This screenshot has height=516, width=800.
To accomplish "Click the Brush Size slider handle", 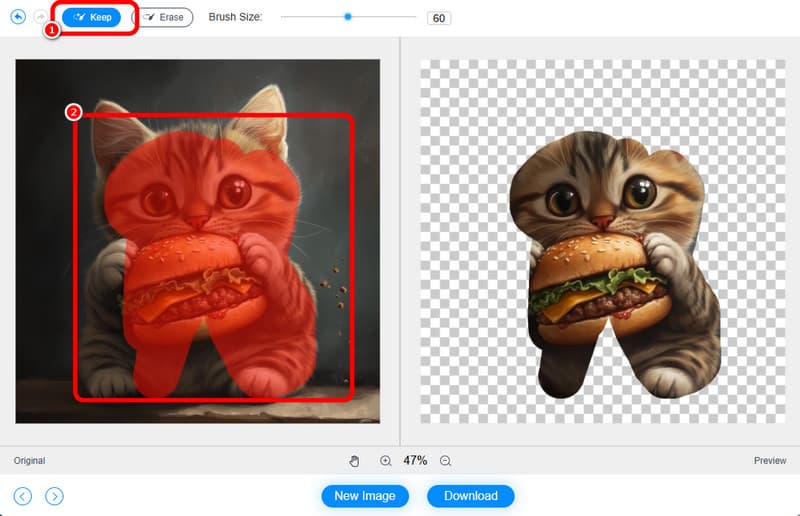I will pyautogui.click(x=348, y=17).
